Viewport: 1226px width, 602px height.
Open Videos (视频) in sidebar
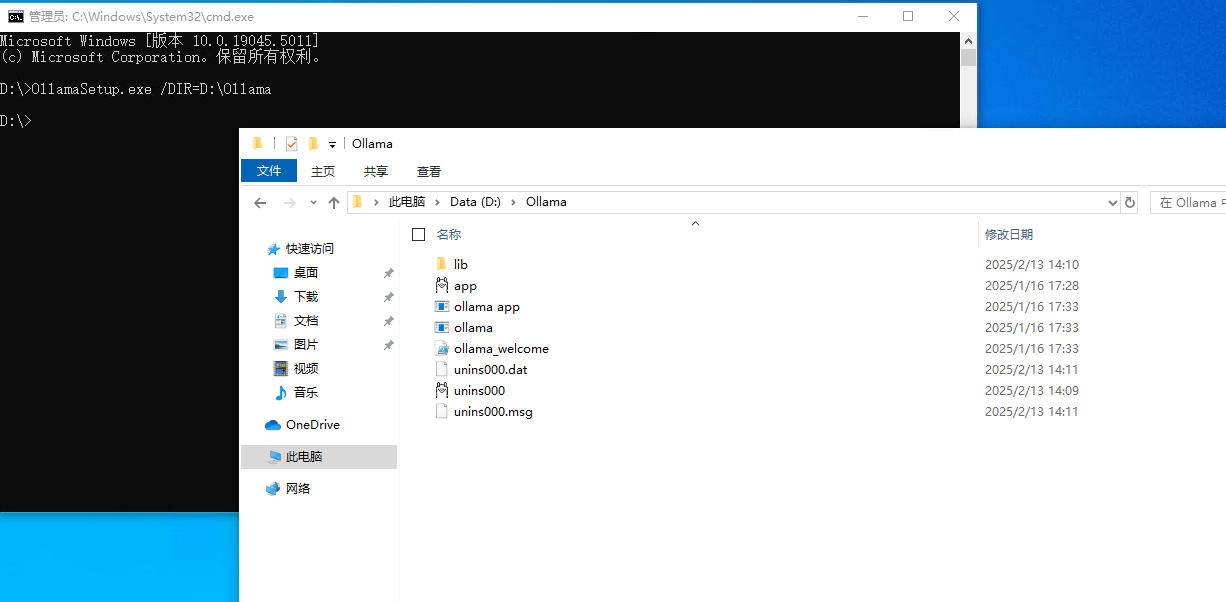coord(306,369)
